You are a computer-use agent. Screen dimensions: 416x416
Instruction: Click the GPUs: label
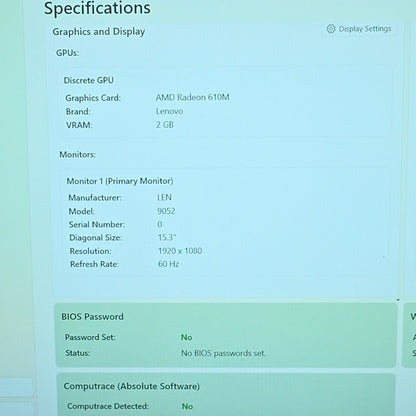click(x=67, y=53)
